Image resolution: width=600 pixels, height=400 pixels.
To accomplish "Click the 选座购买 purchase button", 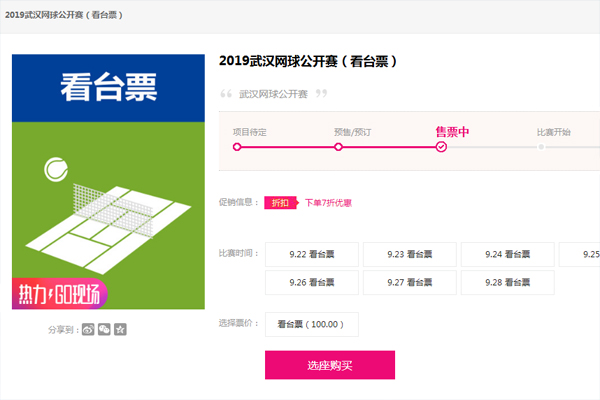I will click(330, 365).
